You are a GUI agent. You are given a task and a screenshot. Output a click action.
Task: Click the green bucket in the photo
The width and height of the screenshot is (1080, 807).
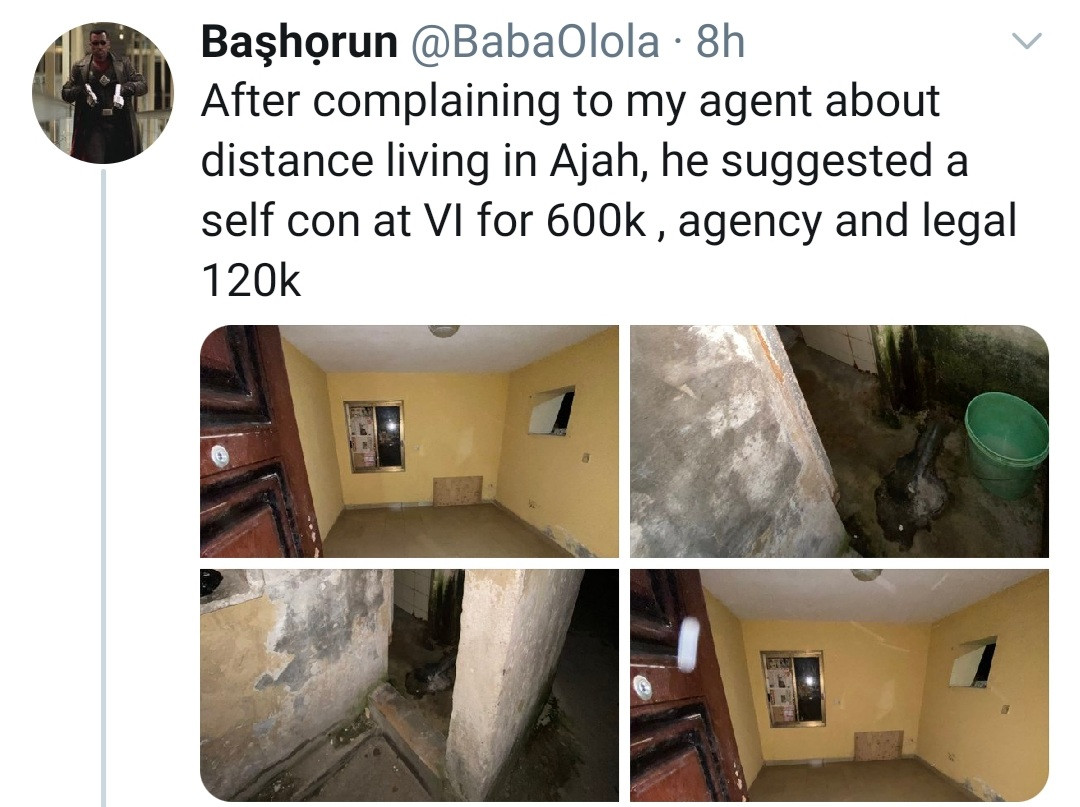1007,443
